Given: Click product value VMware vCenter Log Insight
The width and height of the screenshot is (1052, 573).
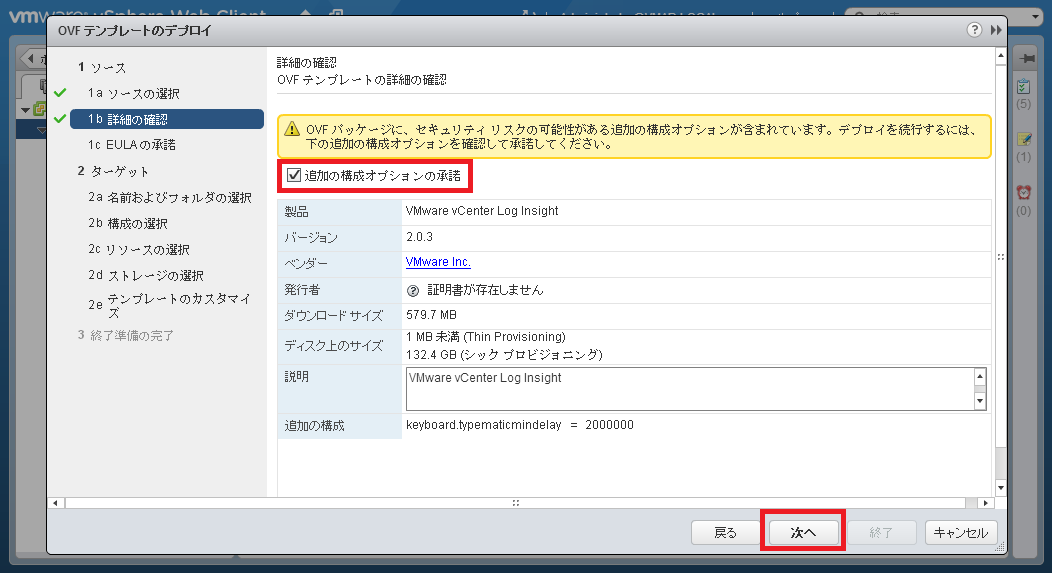Looking at the screenshot, I should click(482, 211).
